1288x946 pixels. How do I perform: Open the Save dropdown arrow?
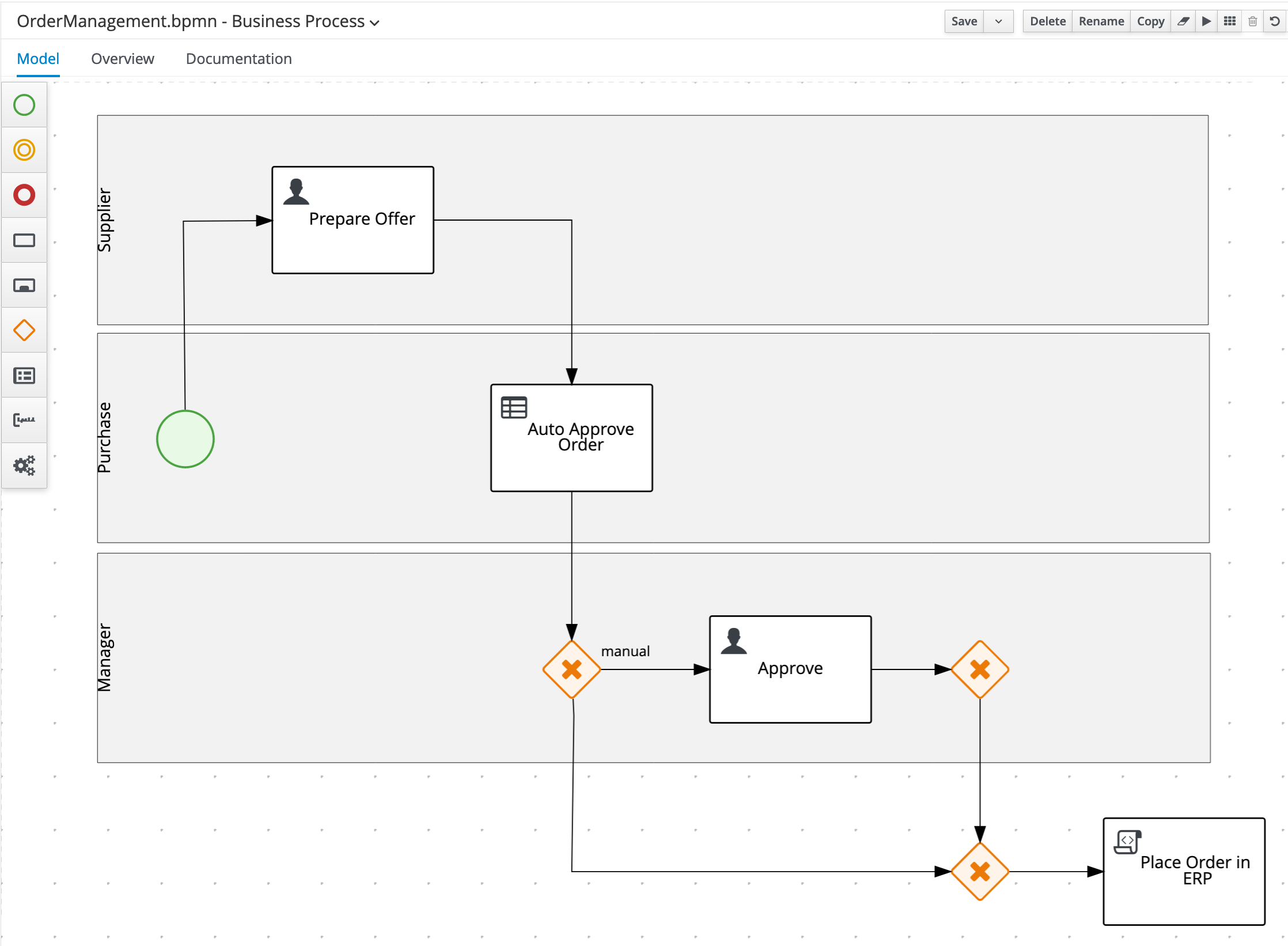click(999, 21)
